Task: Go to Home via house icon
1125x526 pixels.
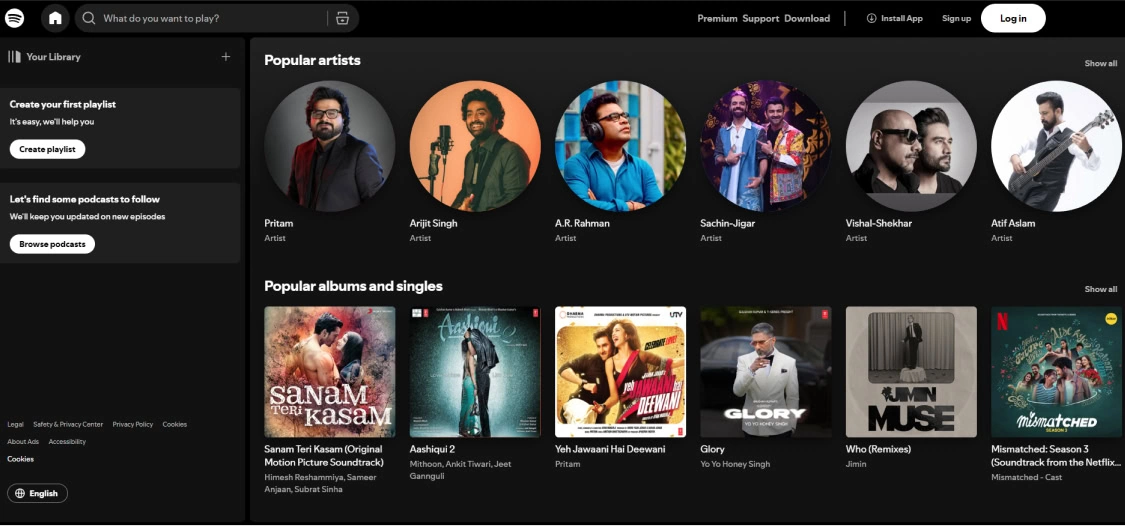Action: 55,18
